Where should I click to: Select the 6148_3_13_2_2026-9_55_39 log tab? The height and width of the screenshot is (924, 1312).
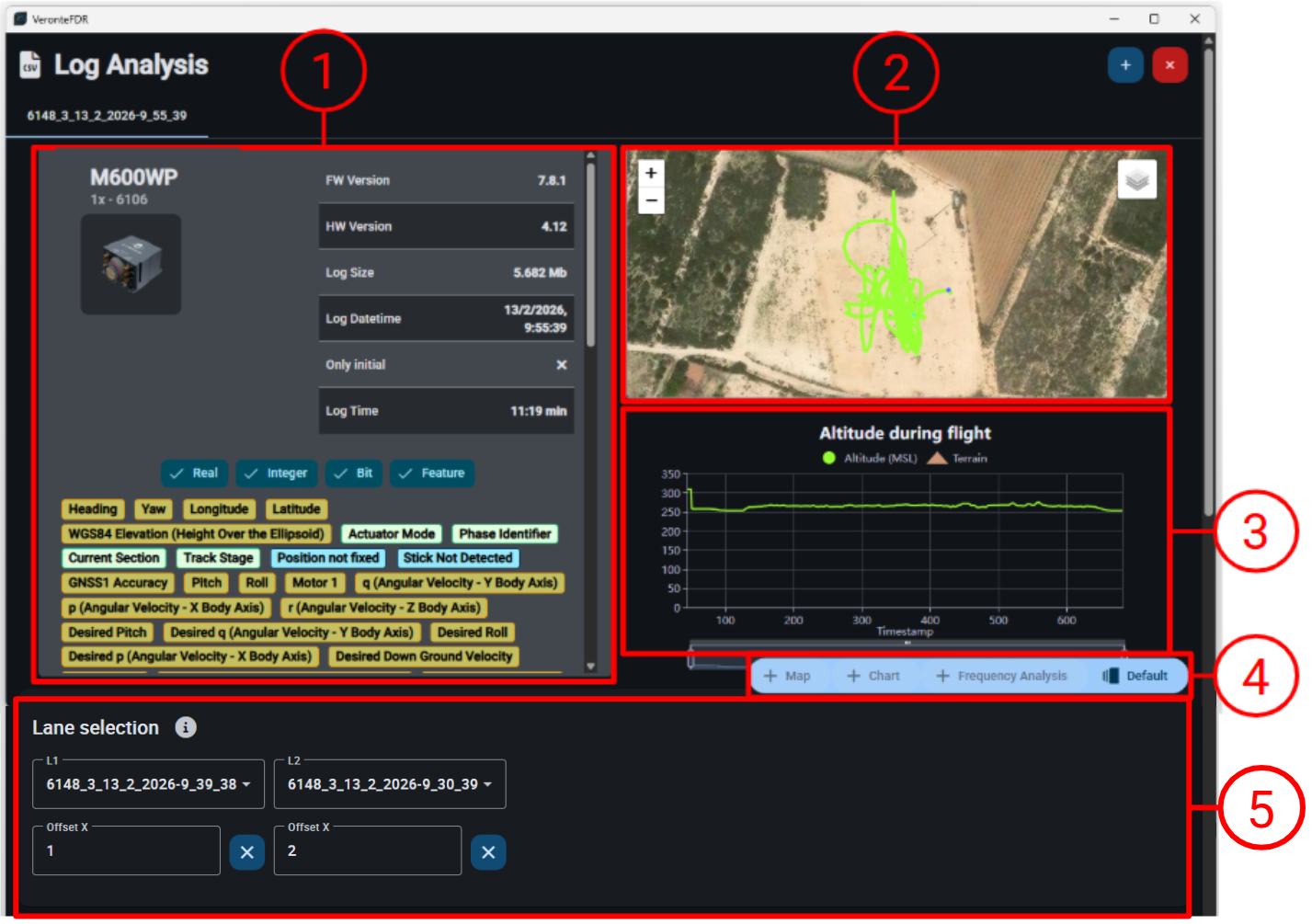point(107,116)
